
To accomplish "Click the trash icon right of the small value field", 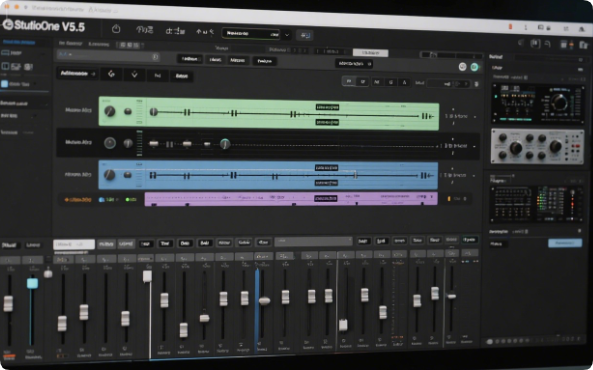I will pos(477,84).
